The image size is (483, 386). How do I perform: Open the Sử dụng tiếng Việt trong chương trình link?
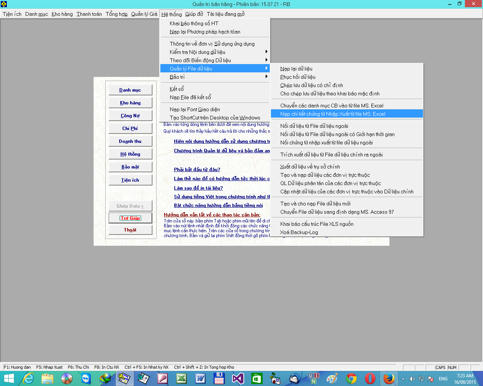click(221, 197)
